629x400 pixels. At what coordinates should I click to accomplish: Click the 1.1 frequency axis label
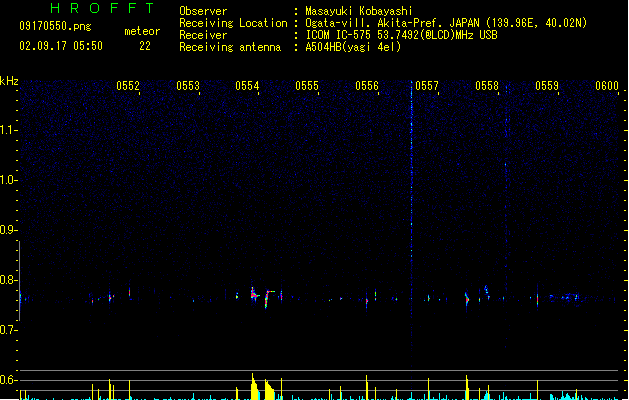8,130
